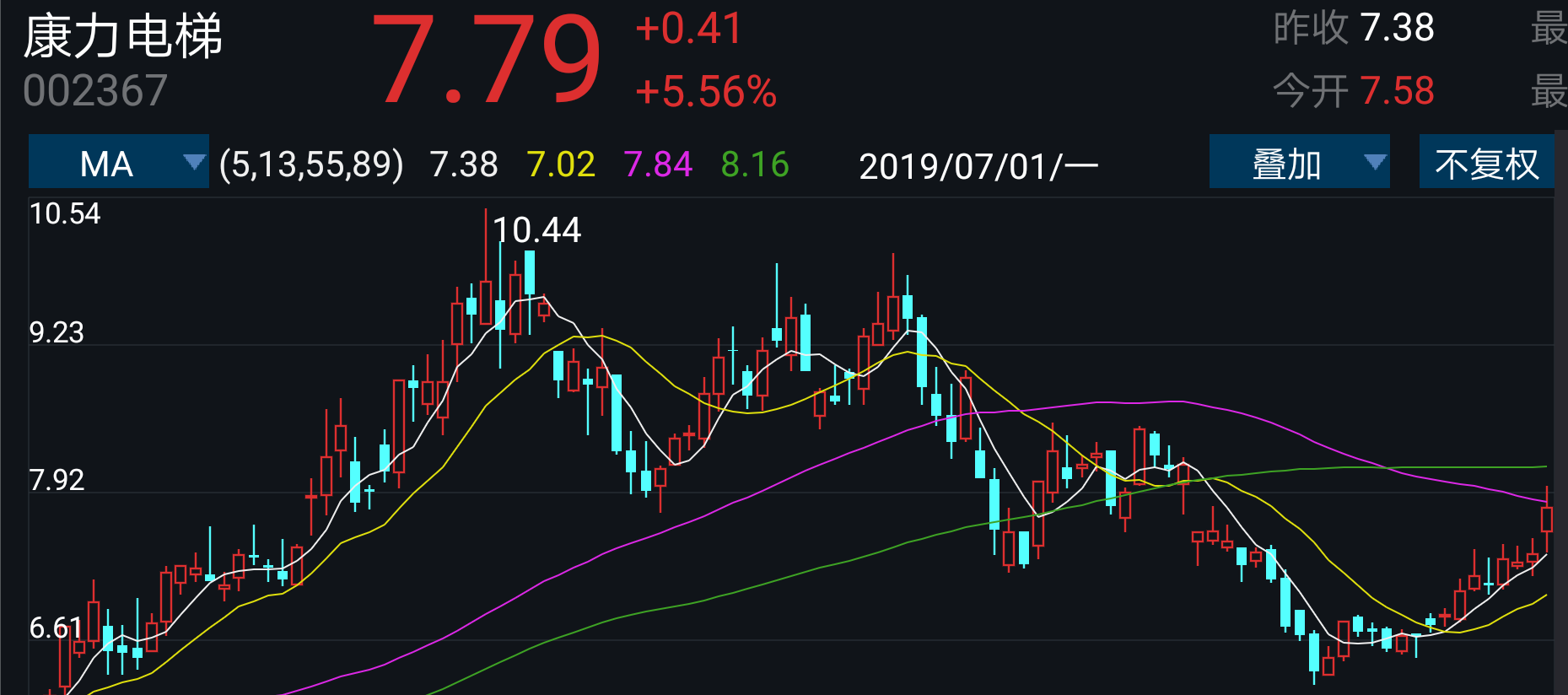Select the MA parameters (5,13,55,89) text
The height and width of the screenshot is (695, 1568).
point(311,164)
